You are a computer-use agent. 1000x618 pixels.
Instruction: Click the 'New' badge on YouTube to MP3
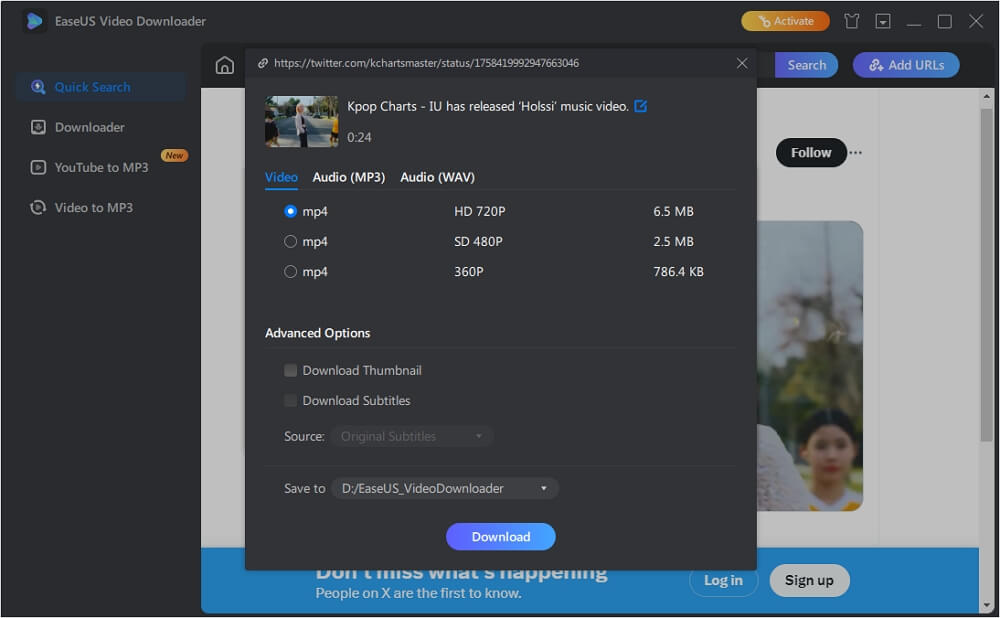tap(174, 156)
